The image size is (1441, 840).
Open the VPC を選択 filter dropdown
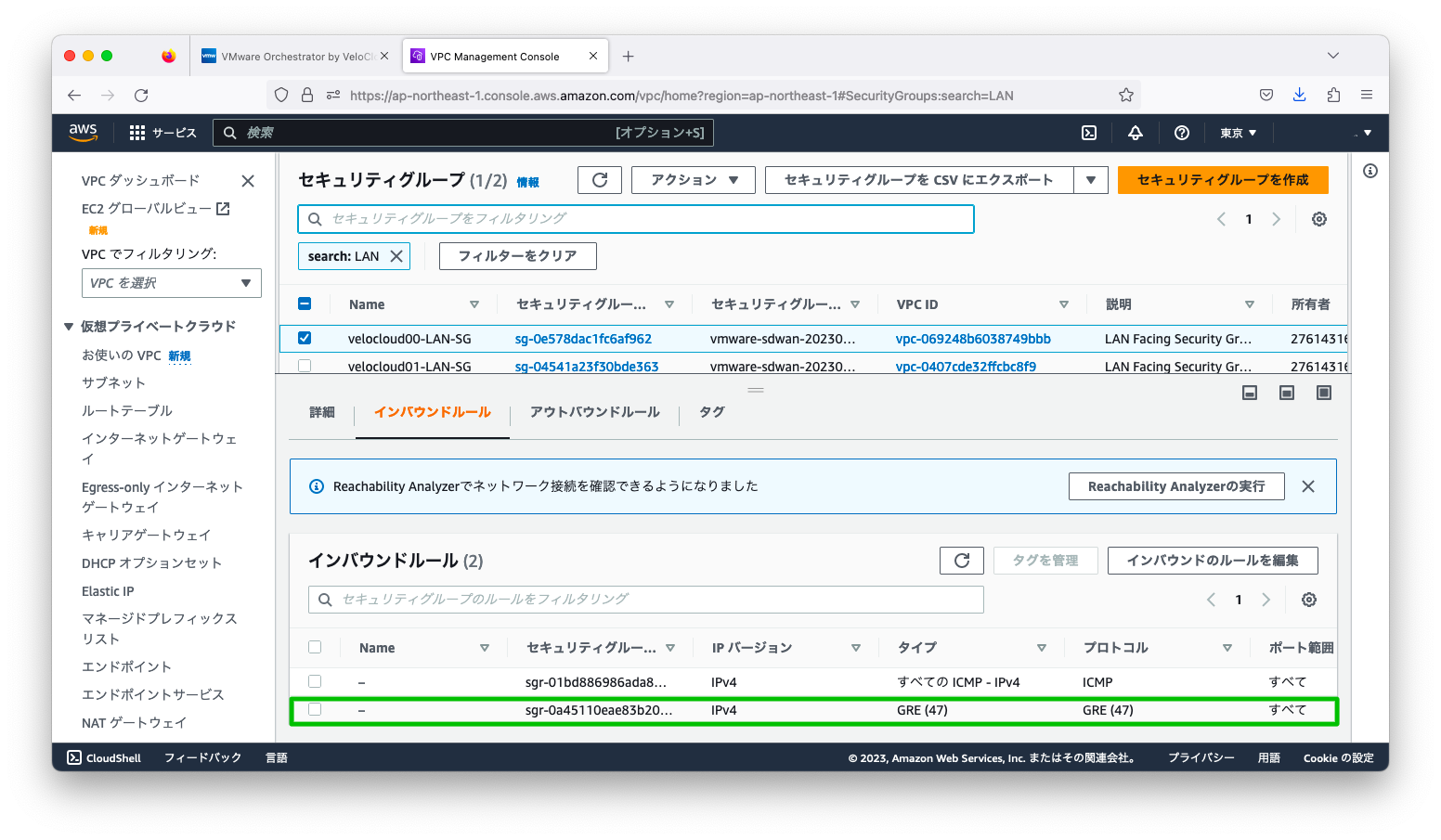coord(172,283)
